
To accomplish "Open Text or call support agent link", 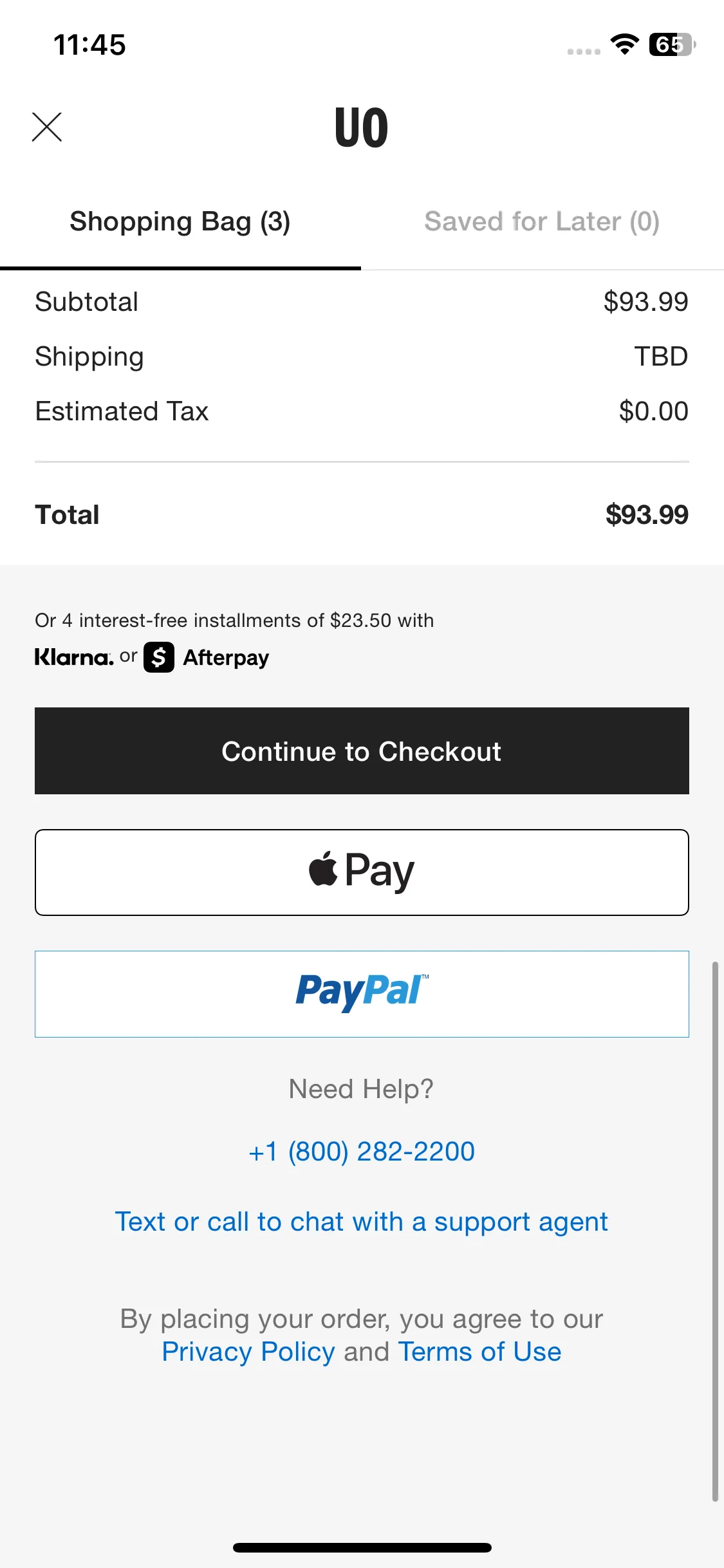I will pyautogui.click(x=362, y=1222).
